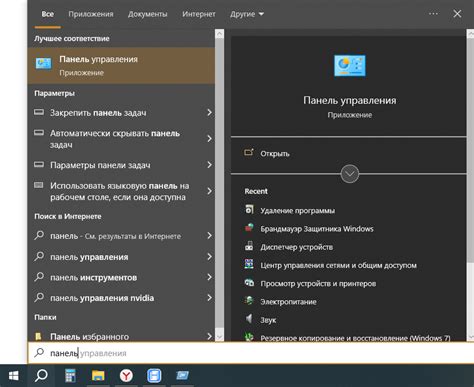Click the Удаление программы icon
The height and width of the screenshot is (387, 474).
click(x=249, y=209)
